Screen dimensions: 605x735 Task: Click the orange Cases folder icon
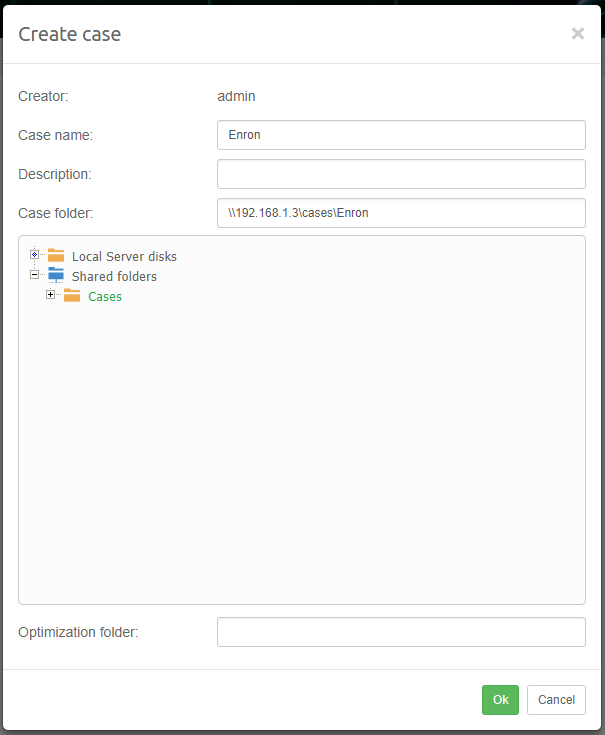72,296
